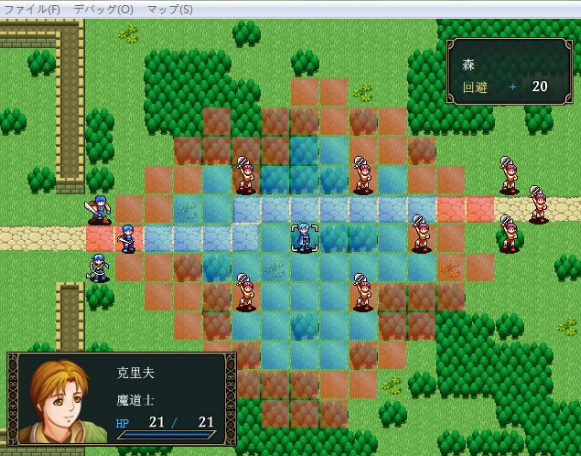Select the blue swordsman wielding the large blade
Screen dimensions: 581x456
click(98, 210)
